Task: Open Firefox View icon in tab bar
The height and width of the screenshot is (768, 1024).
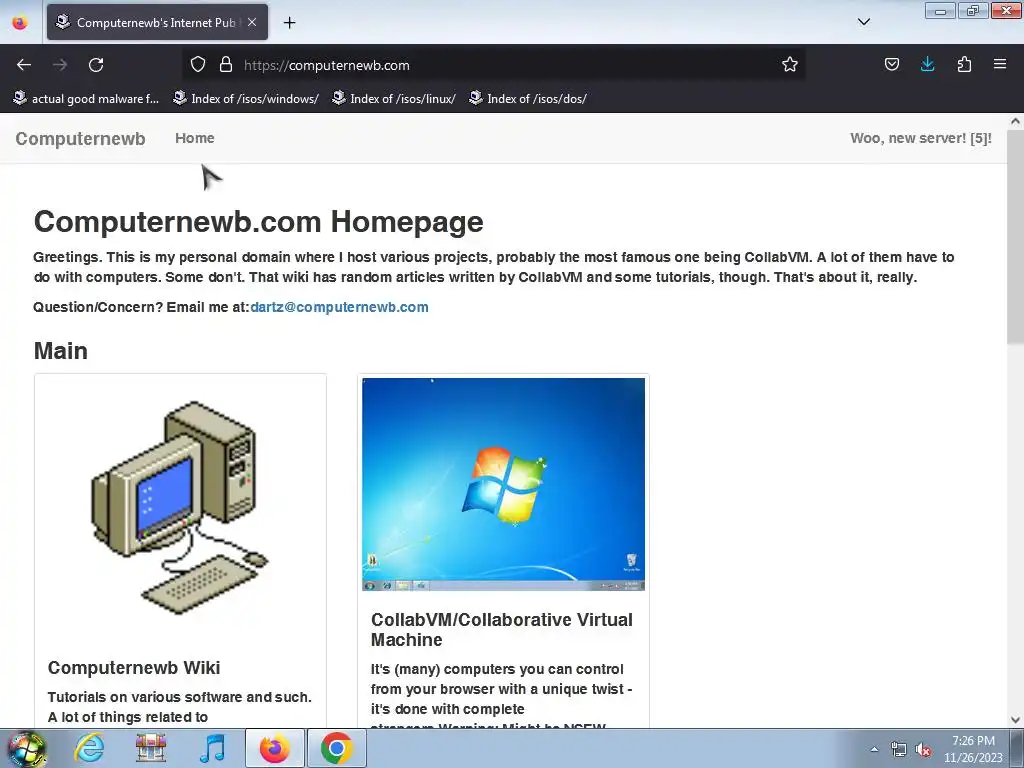Action: coord(20,23)
